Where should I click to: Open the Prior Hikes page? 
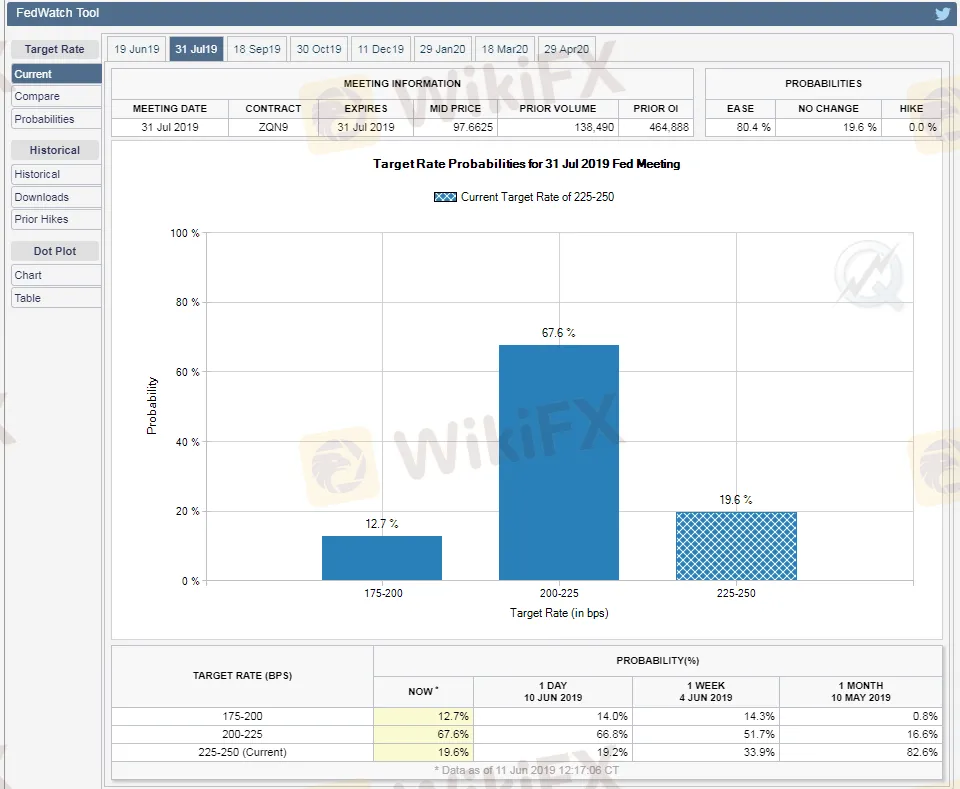pyautogui.click(x=56, y=219)
